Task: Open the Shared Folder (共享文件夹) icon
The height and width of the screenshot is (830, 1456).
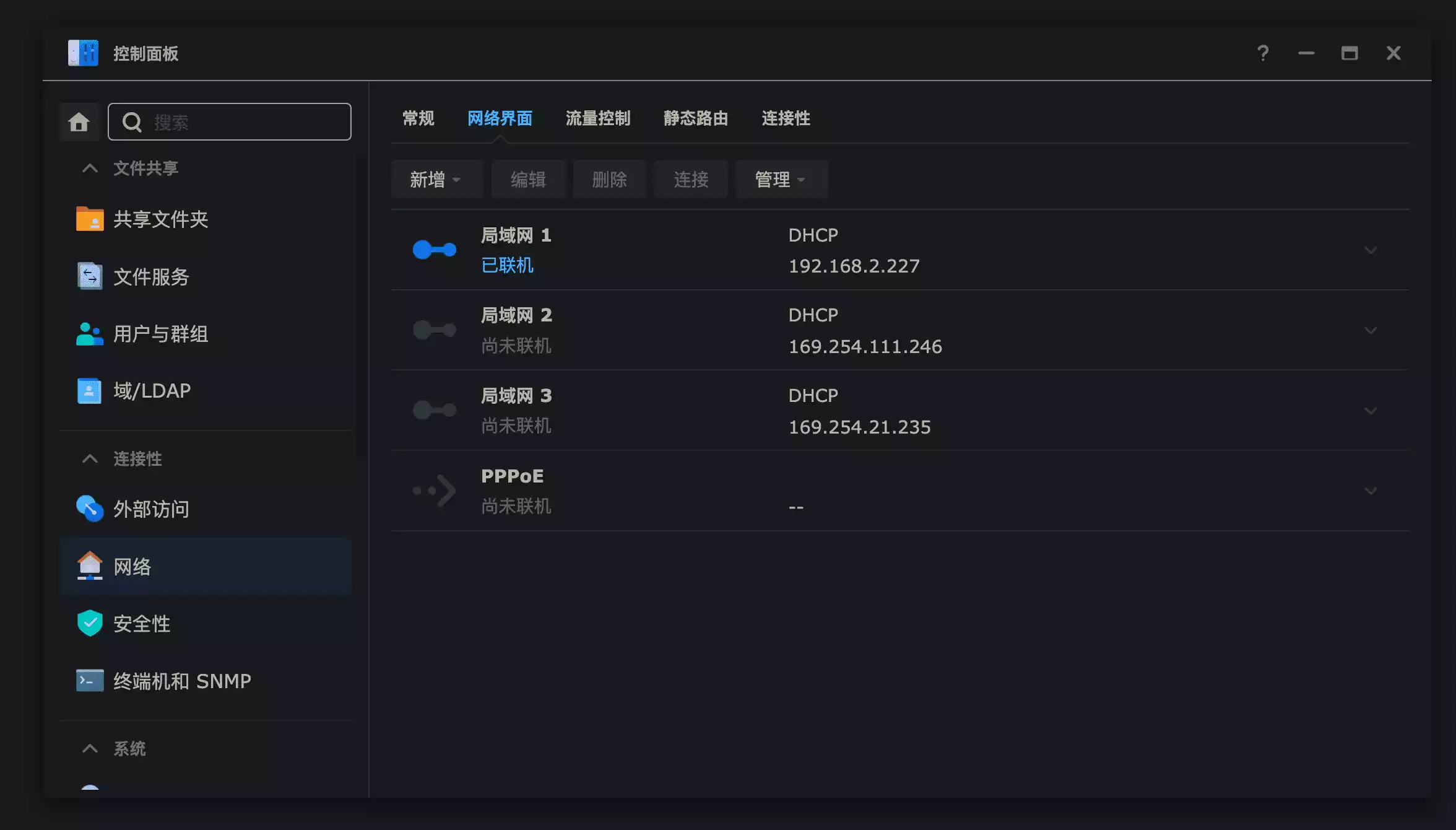Action: (90, 219)
